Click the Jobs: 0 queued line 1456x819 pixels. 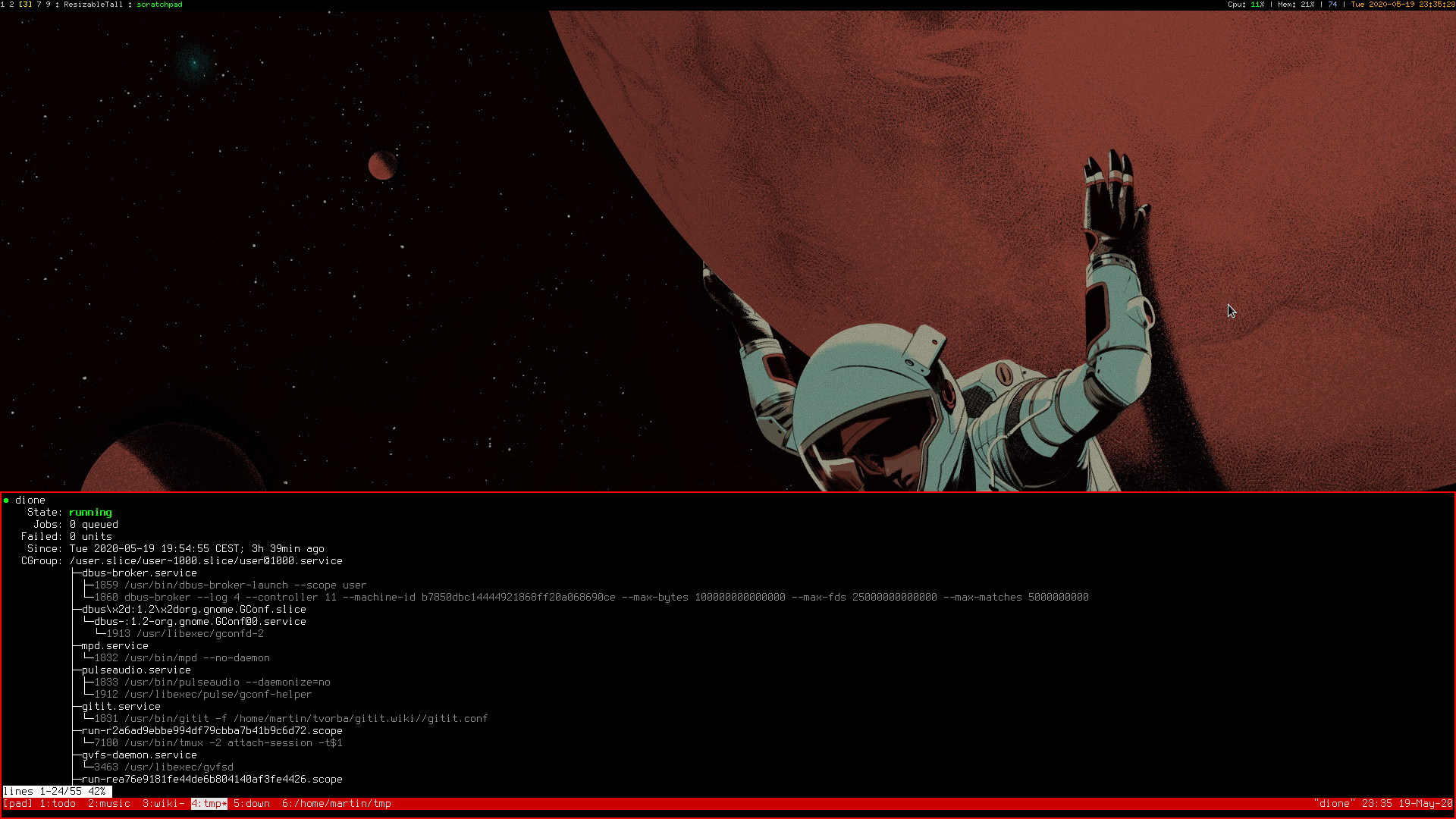(x=76, y=525)
